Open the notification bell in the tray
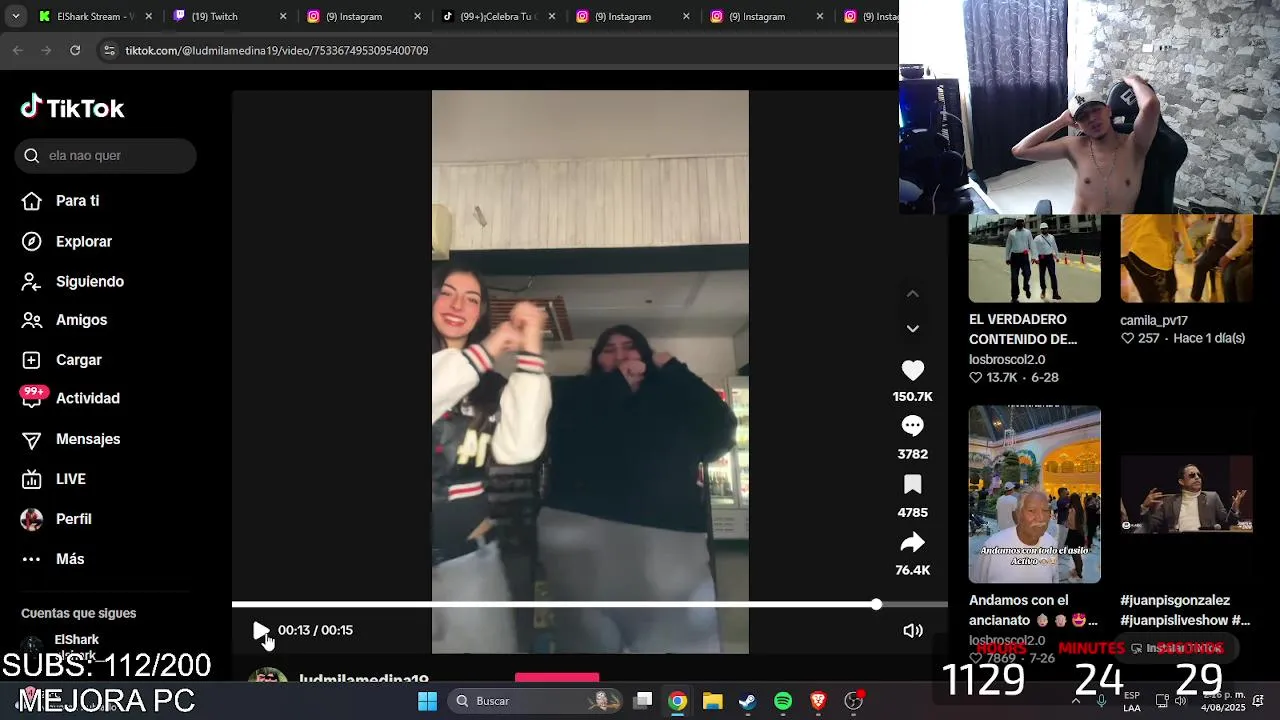Image resolution: width=1280 pixels, height=720 pixels. click(x=1259, y=701)
